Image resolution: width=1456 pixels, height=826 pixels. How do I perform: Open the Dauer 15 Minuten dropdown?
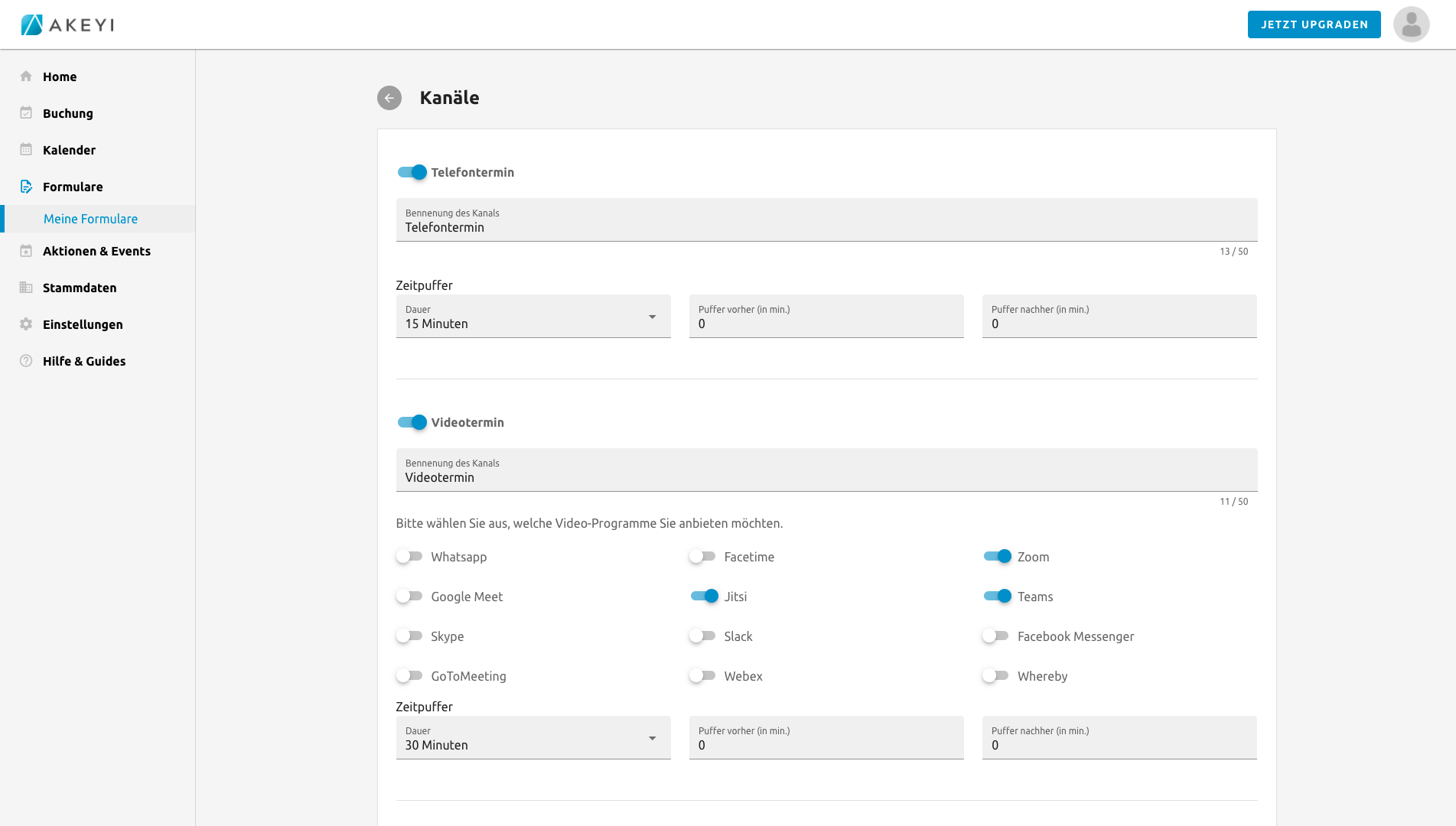(x=533, y=317)
